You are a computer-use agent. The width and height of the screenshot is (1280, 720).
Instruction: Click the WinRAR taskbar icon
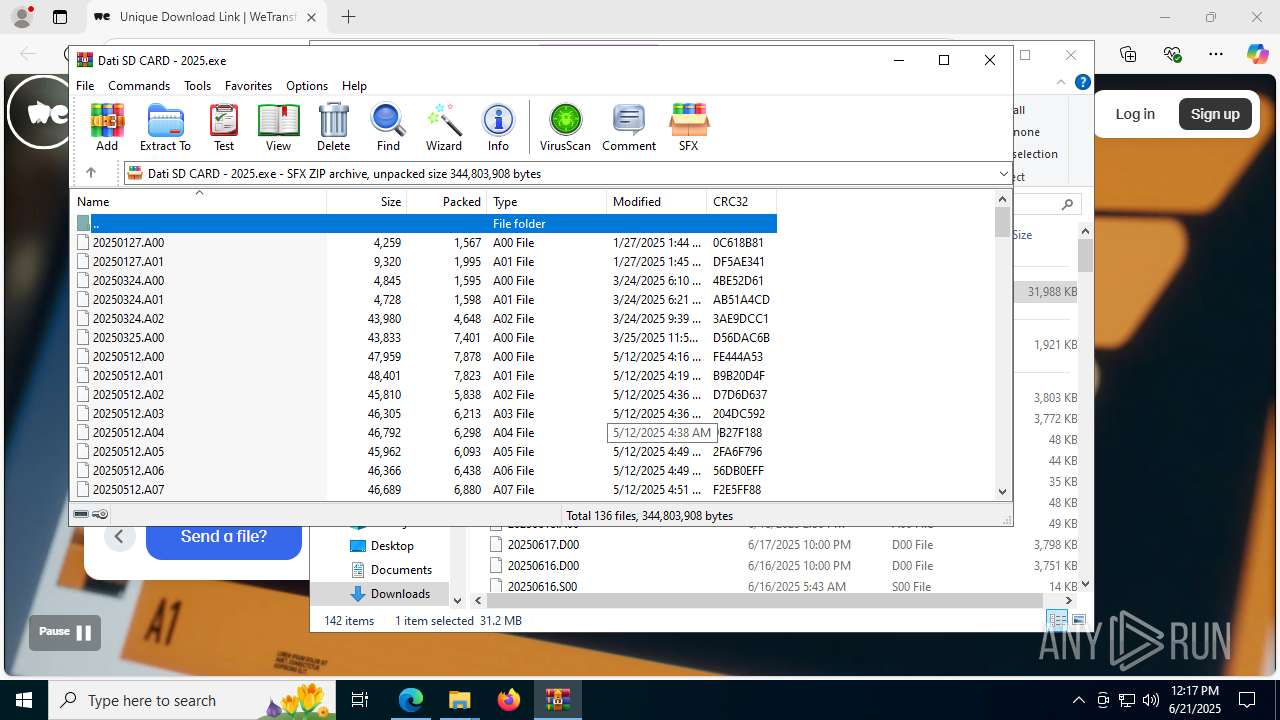point(557,700)
